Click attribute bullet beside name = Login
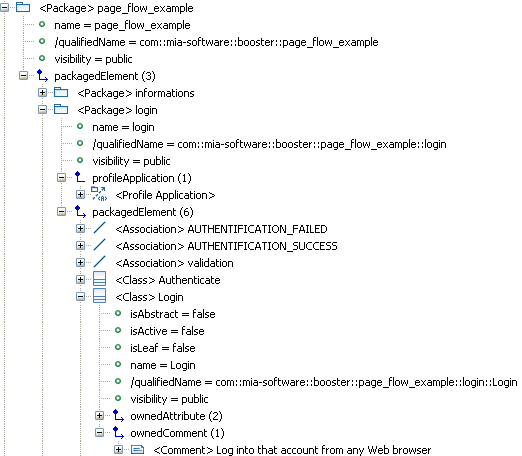 pos(118,364)
